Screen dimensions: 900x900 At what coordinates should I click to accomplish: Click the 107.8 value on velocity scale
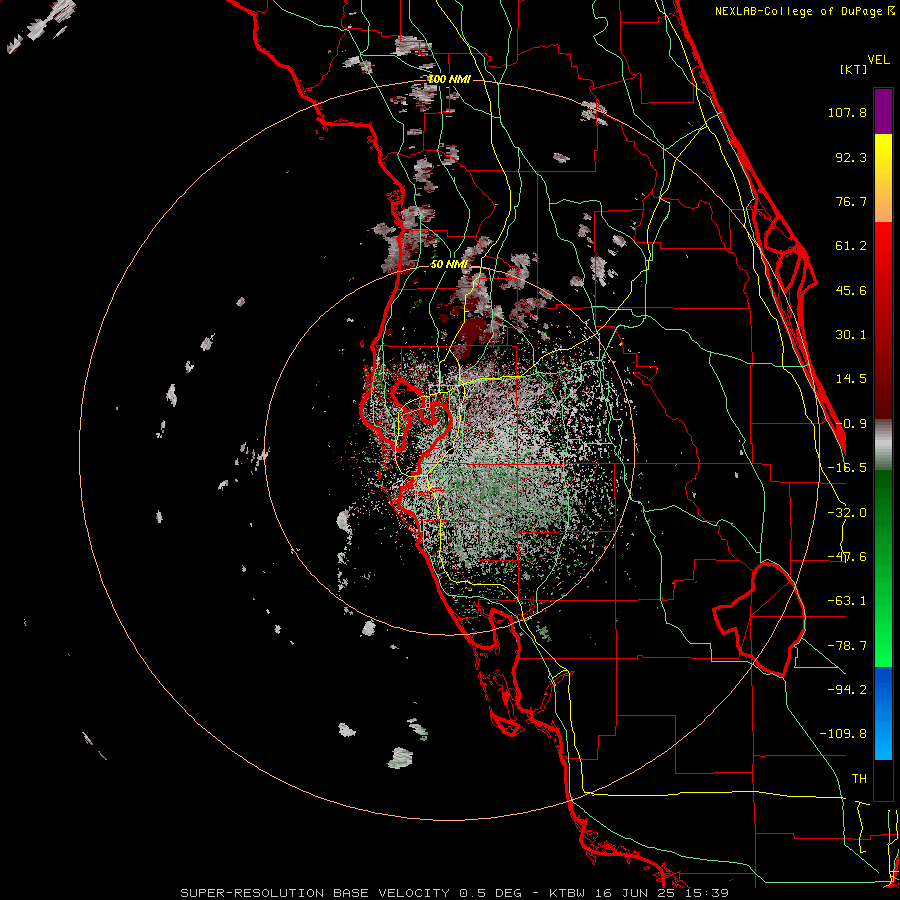coord(847,112)
